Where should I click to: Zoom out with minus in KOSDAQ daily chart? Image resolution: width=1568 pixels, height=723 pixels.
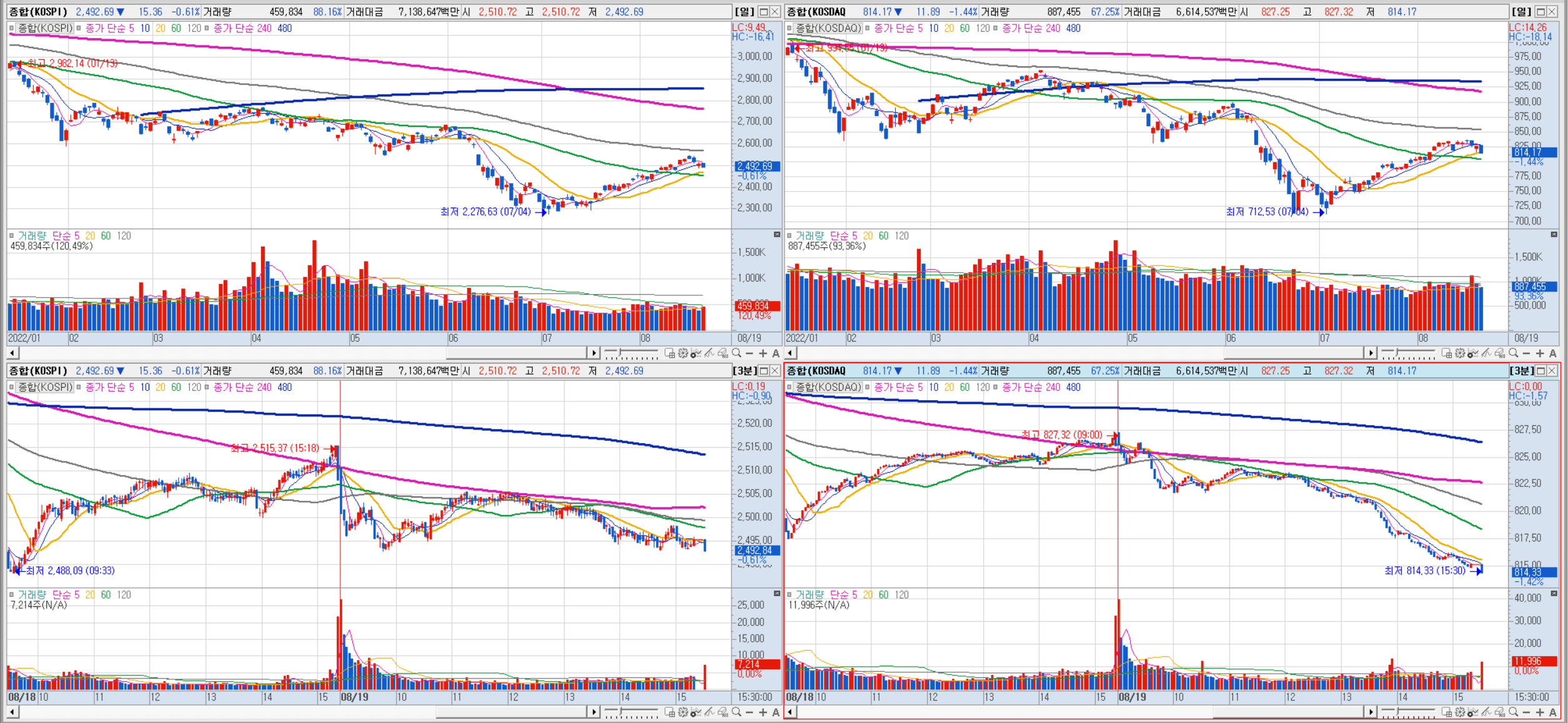coord(1526,353)
